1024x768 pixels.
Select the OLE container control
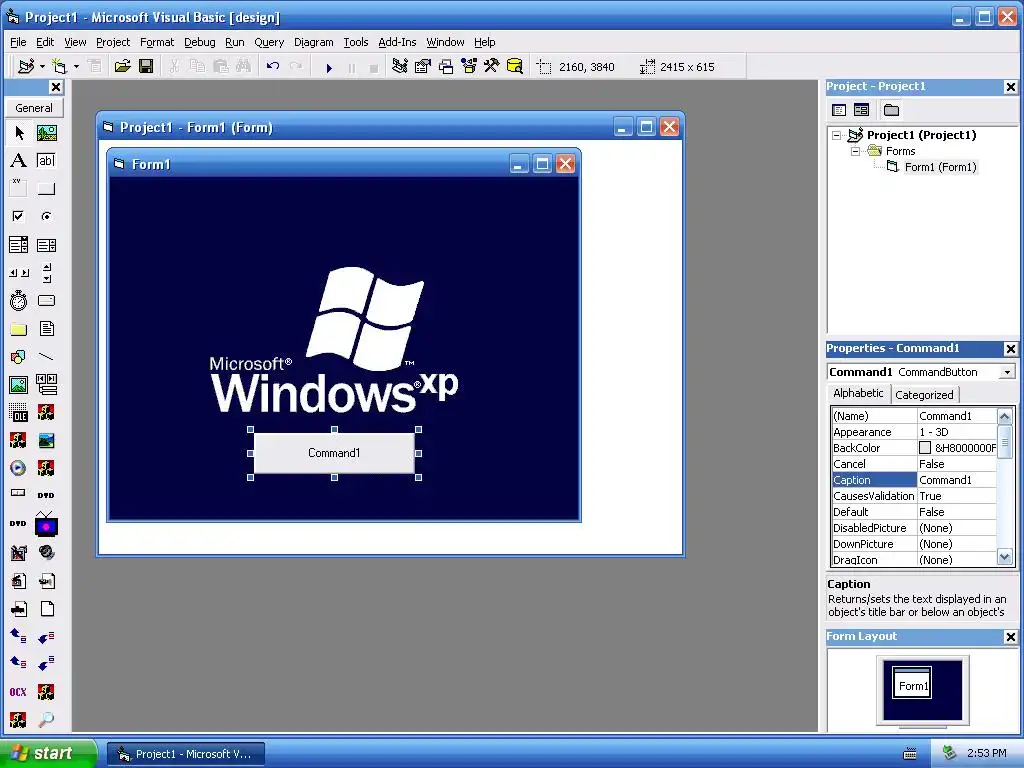[19, 413]
